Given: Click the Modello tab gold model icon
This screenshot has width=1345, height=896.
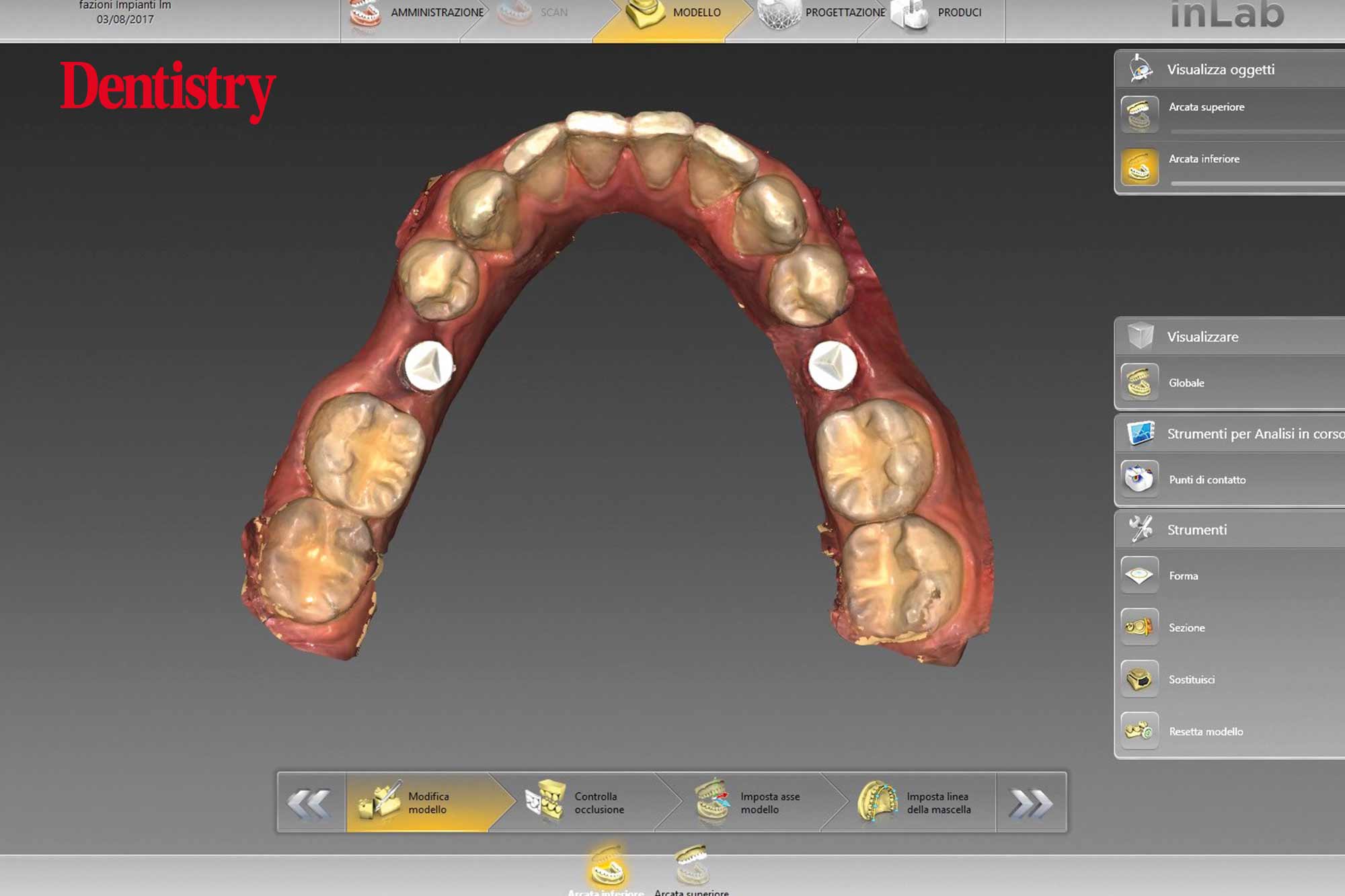Looking at the screenshot, I should point(644,13).
